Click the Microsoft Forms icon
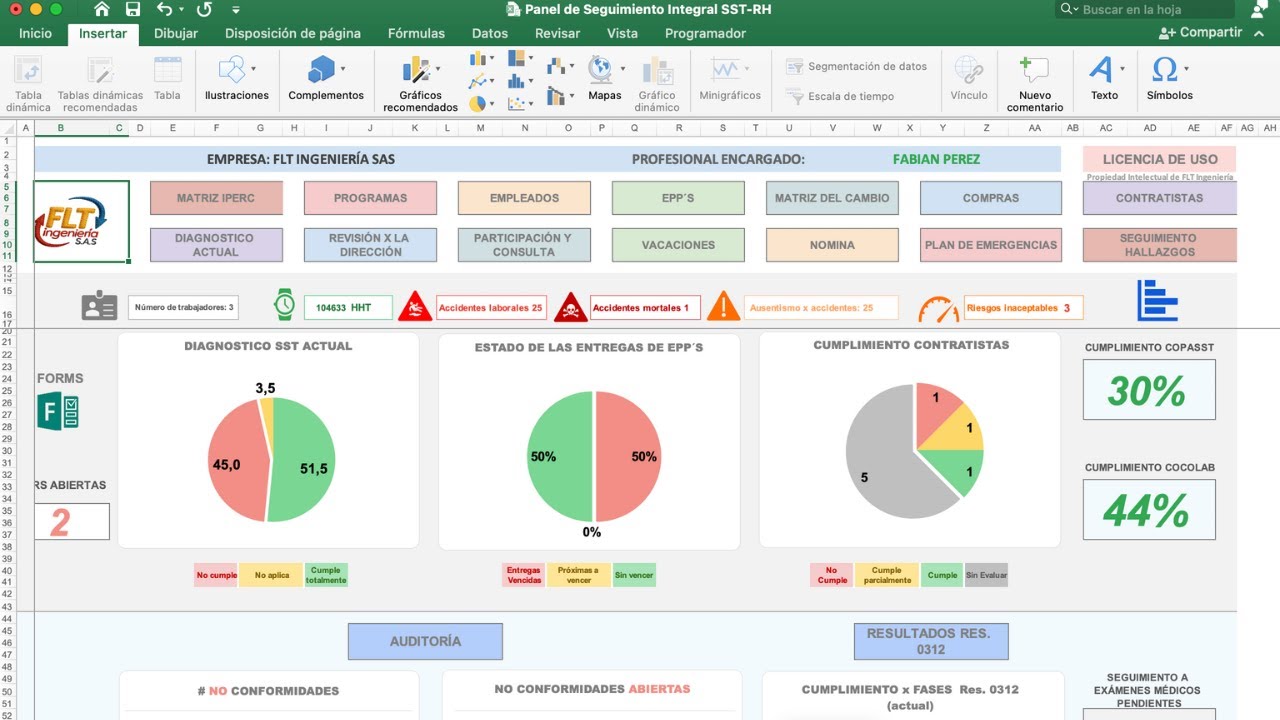Image resolution: width=1280 pixels, height=720 pixels. coord(58,411)
